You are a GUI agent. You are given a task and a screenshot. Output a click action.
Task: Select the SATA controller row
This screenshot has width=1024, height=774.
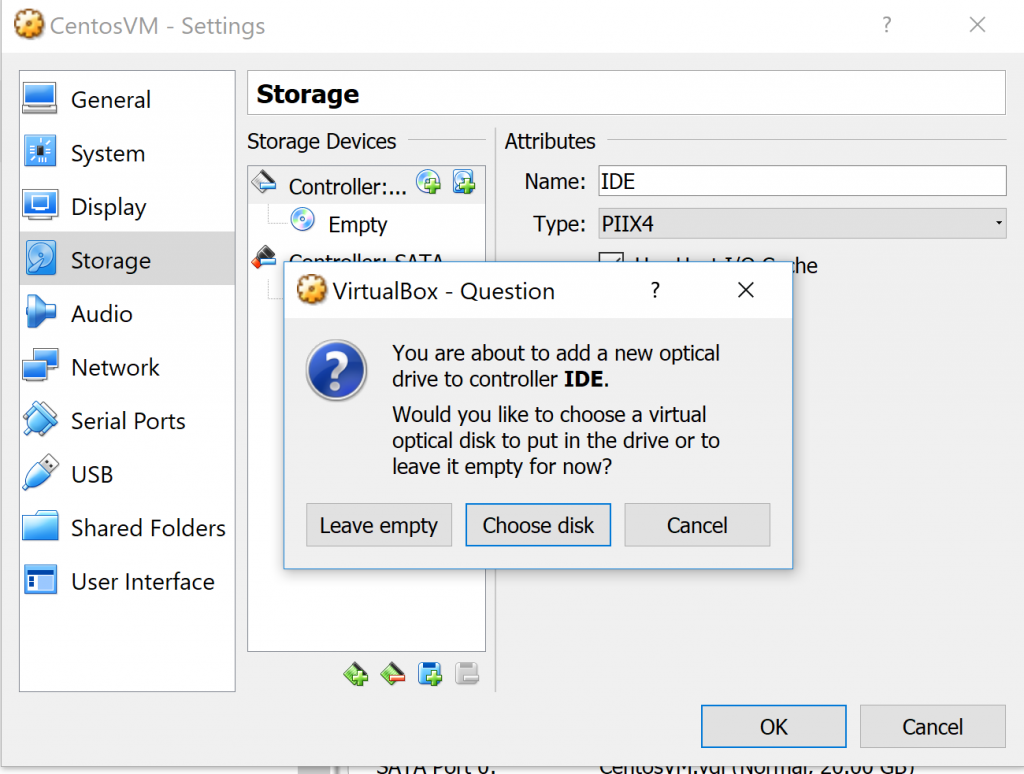pos(366,256)
